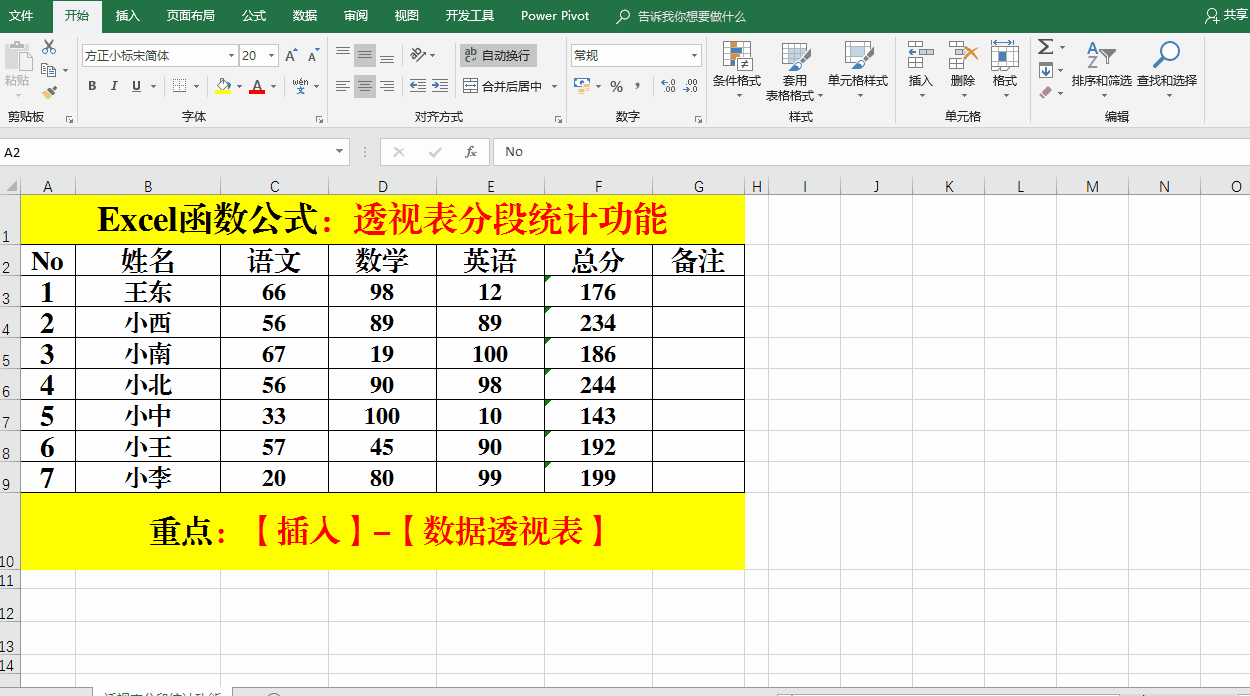Click the Copy icon in clipboard group

(x=49, y=70)
